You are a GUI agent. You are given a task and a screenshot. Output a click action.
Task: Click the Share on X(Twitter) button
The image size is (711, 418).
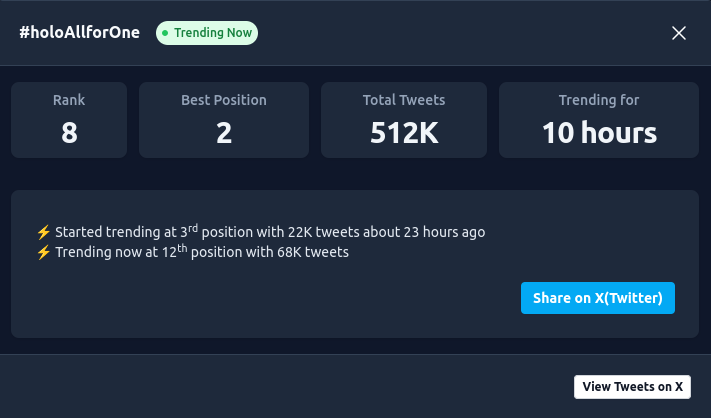coord(598,298)
